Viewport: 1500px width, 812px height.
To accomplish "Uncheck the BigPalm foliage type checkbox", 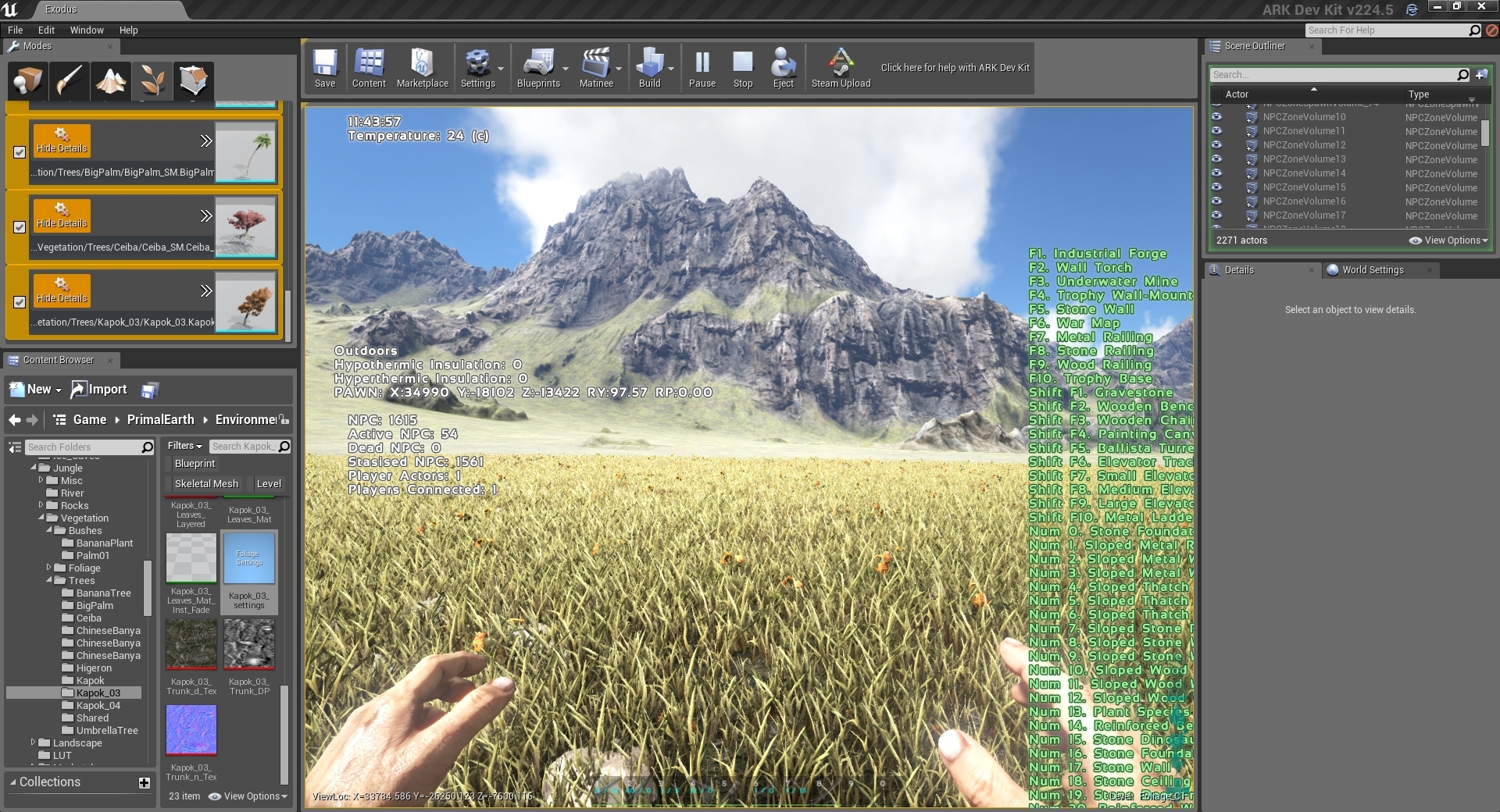I will point(20,152).
